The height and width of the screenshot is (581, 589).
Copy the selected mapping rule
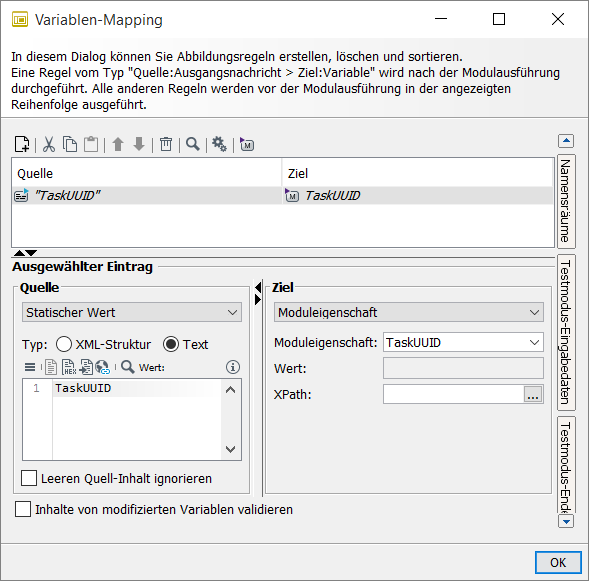[x=70, y=144]
